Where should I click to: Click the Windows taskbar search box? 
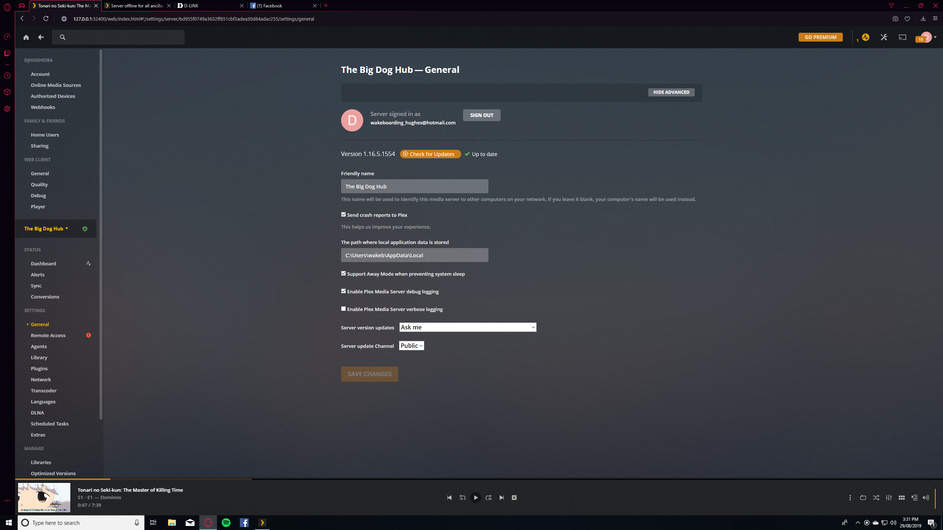[81, 522]
